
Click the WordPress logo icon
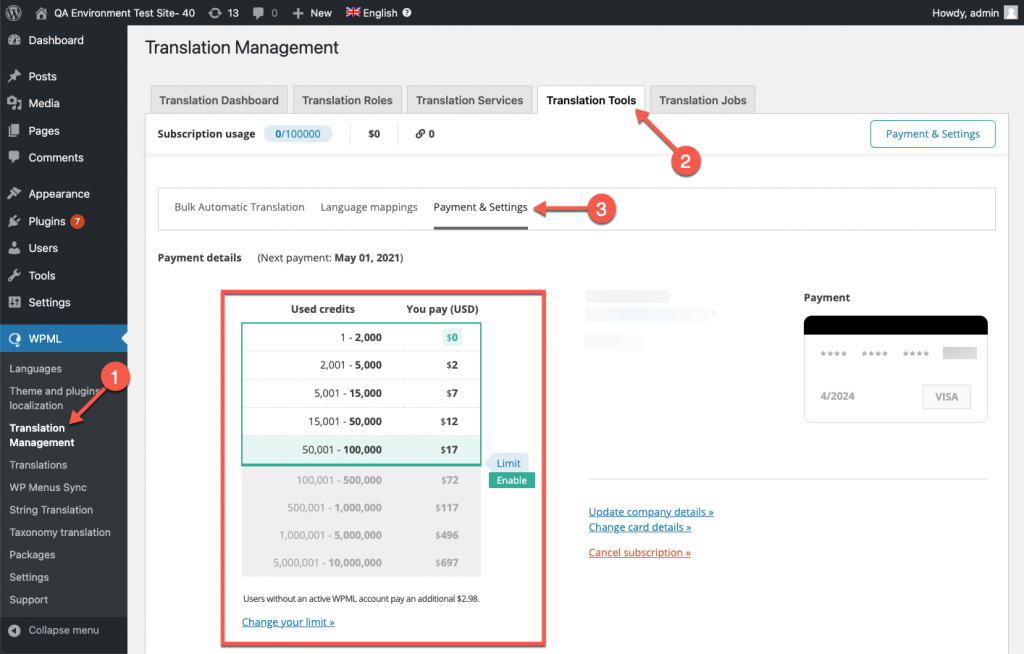(13, 12)
